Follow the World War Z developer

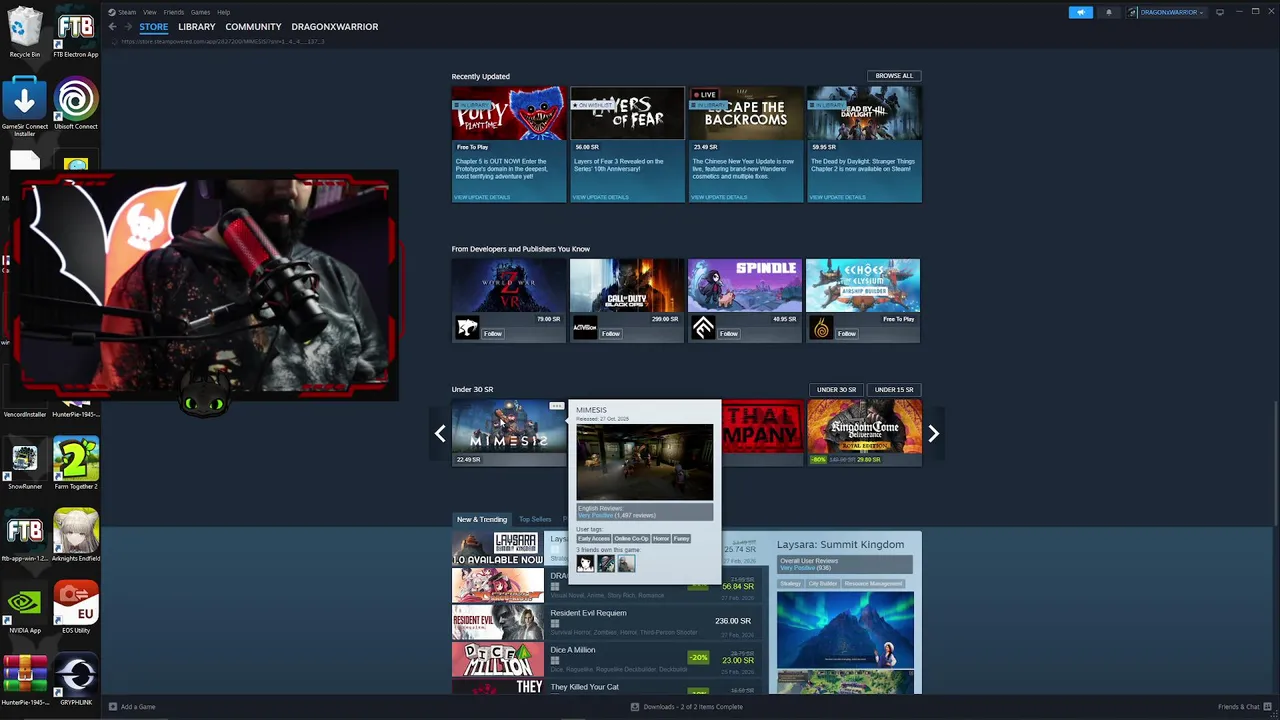(493, 334)
